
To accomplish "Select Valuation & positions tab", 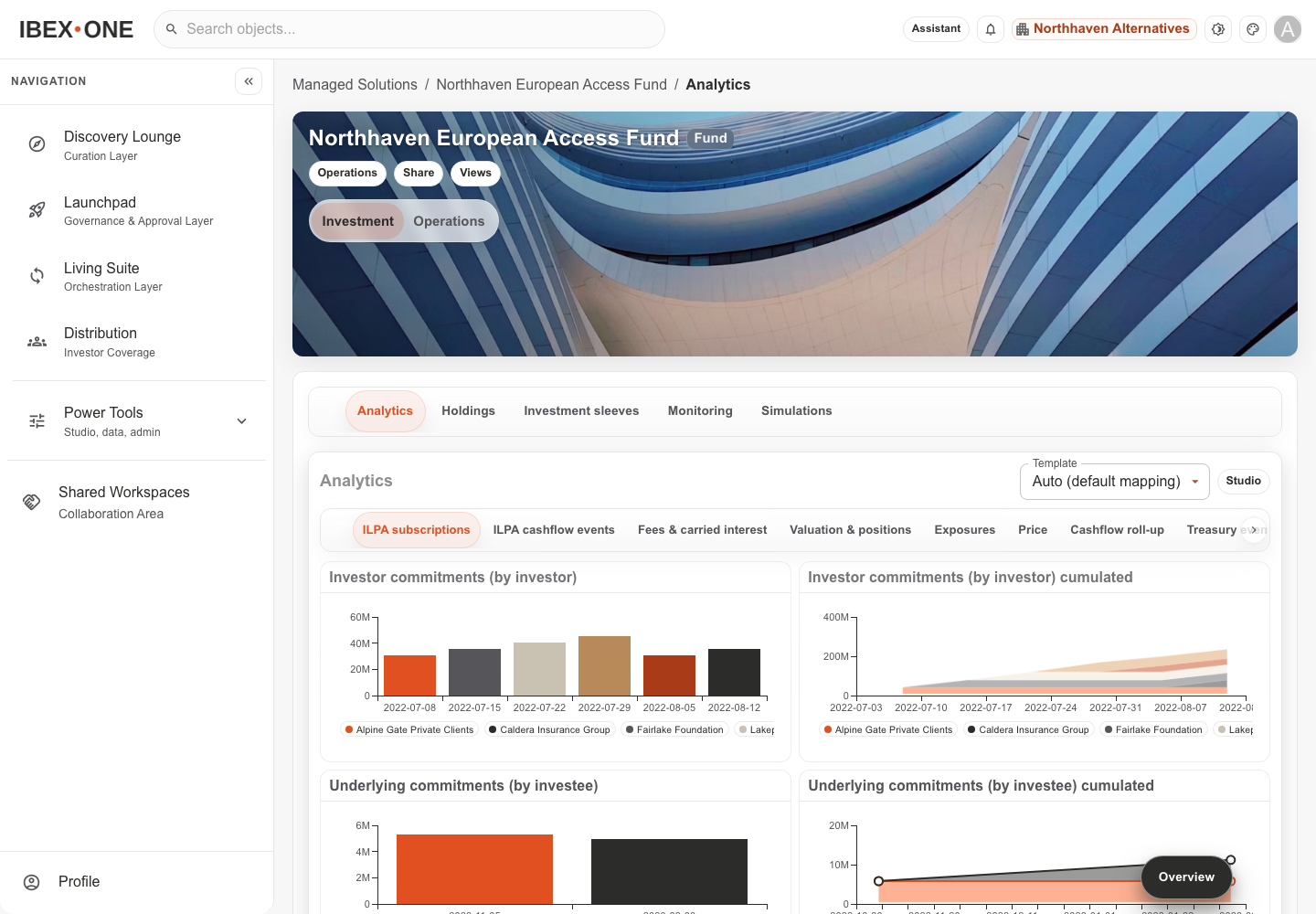I will (850, 530).
